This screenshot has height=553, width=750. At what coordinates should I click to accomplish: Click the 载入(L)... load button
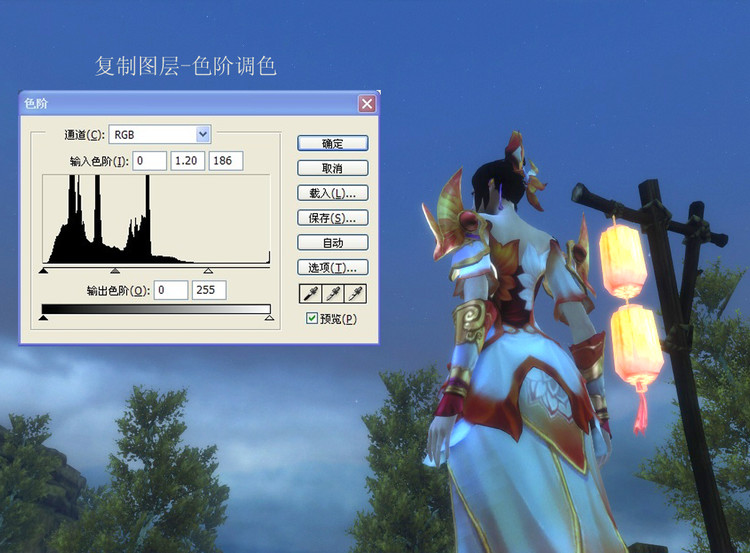(x=332, y=193)
